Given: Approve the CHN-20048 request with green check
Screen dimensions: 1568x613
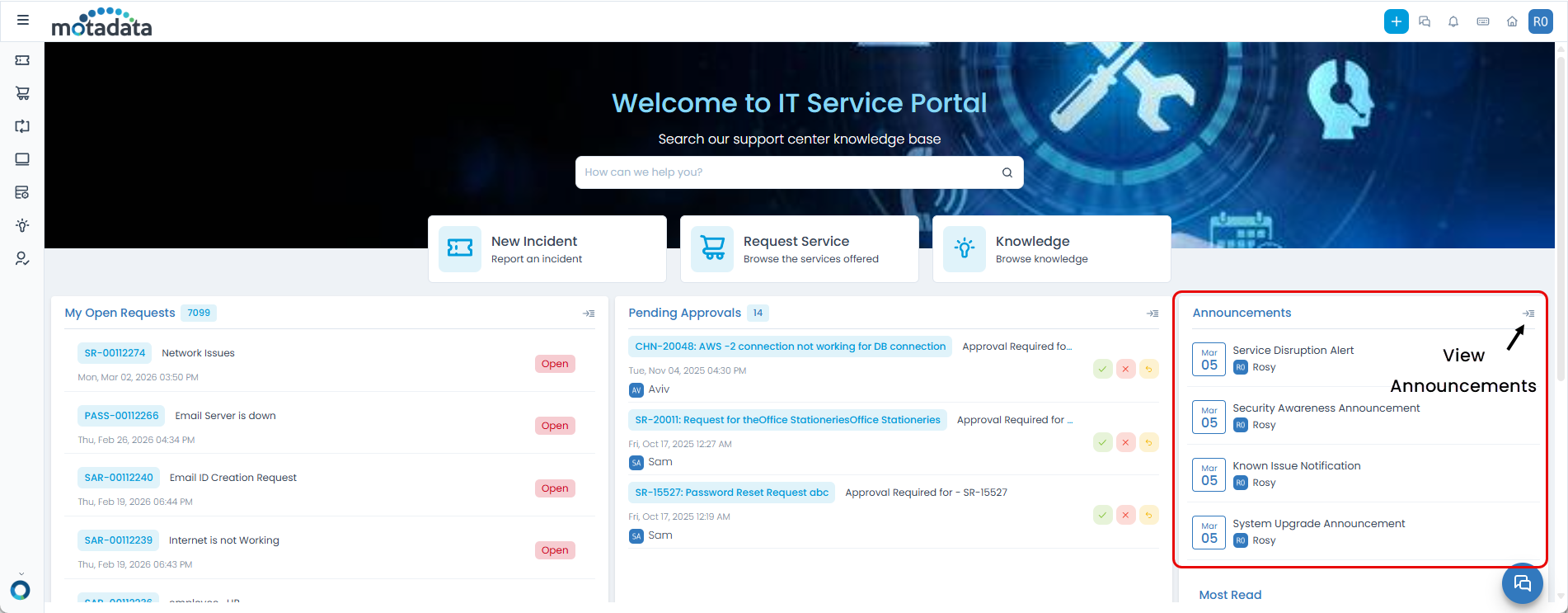Looking at the screenshot, I should point(1102,369).
